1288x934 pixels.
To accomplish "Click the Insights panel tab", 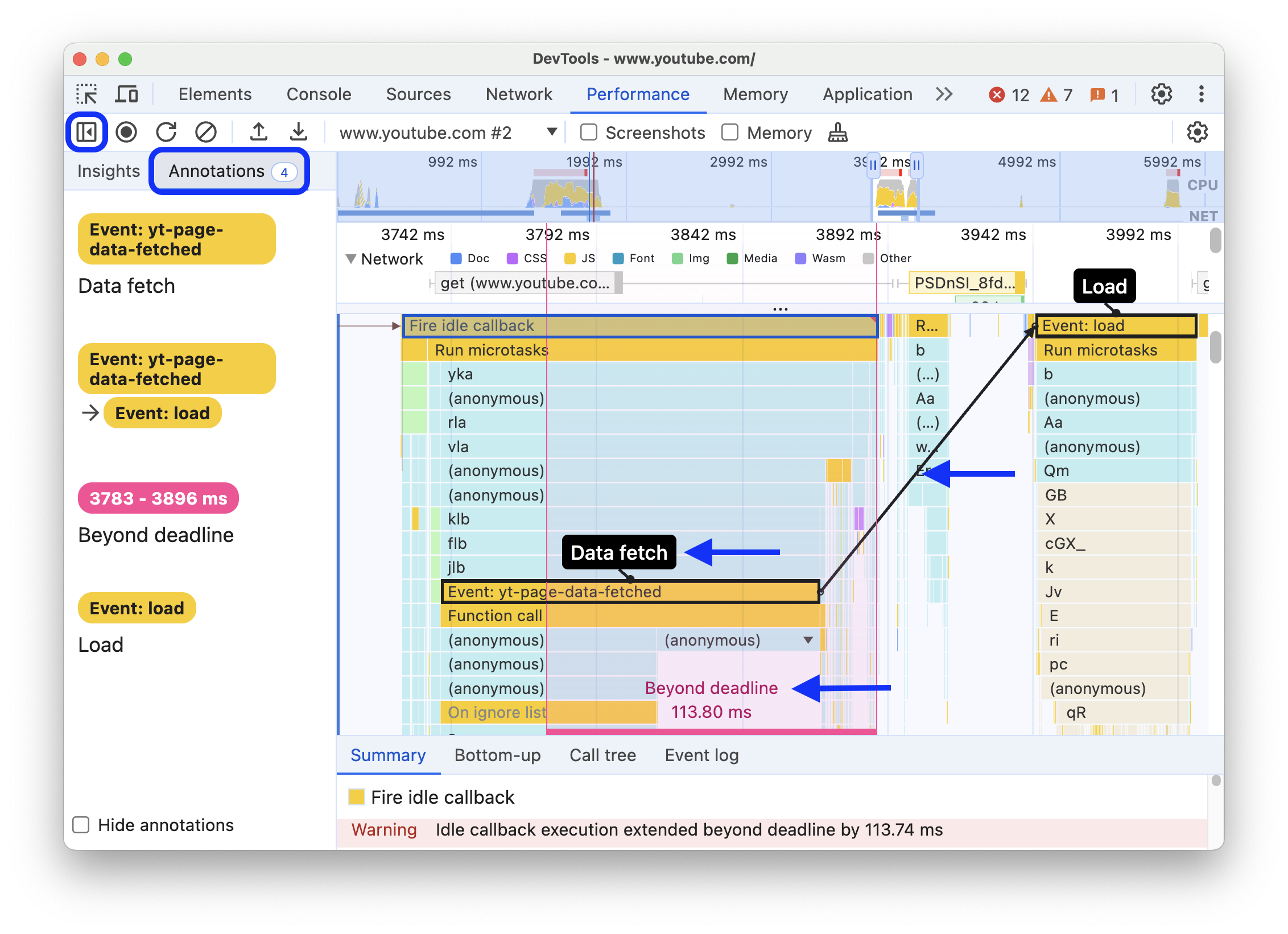I will point(107,172).
